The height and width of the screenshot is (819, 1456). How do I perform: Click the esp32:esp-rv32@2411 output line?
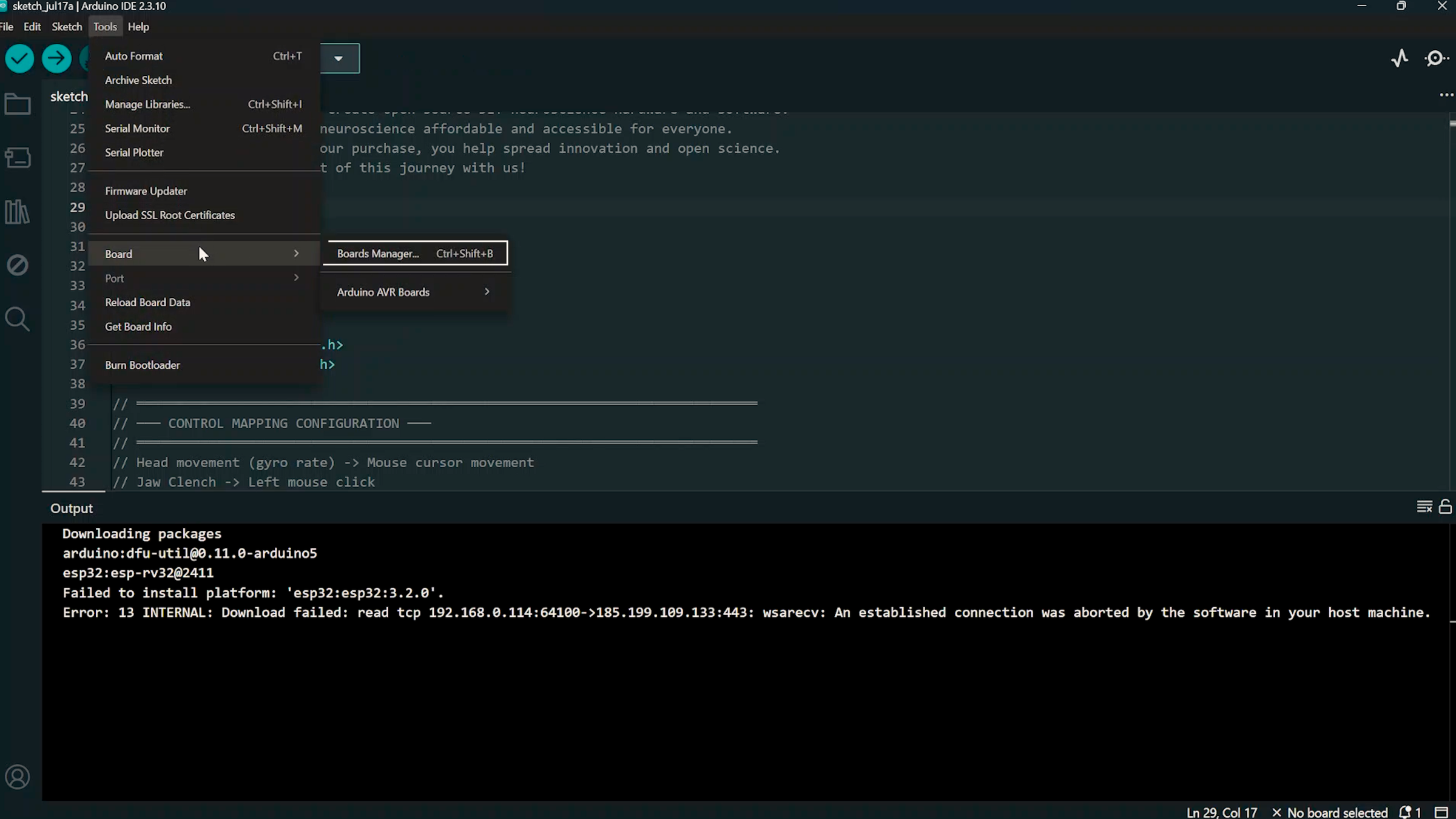click(138, 573)
